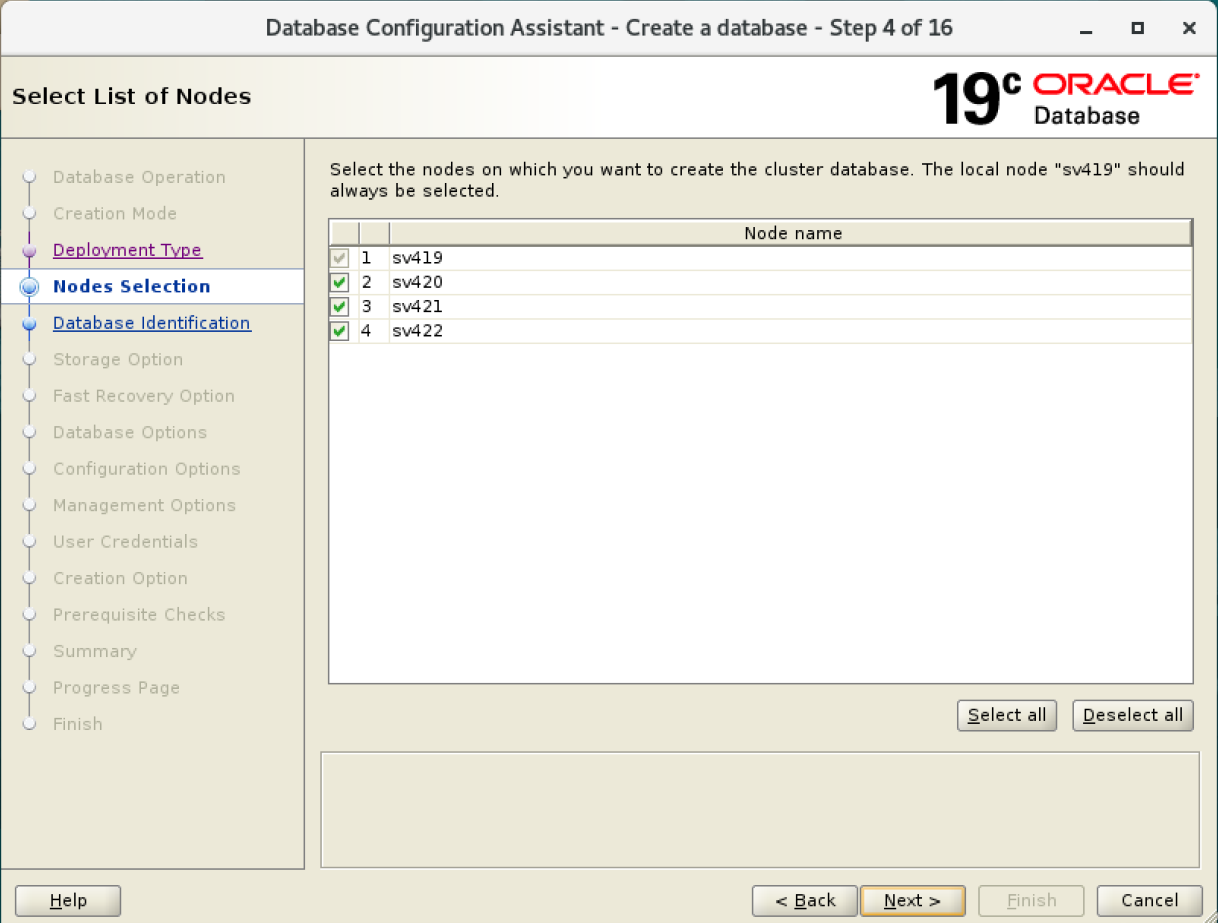Click the Deselect all button
Screen dimensions: 1218x923
point(1133,715)
